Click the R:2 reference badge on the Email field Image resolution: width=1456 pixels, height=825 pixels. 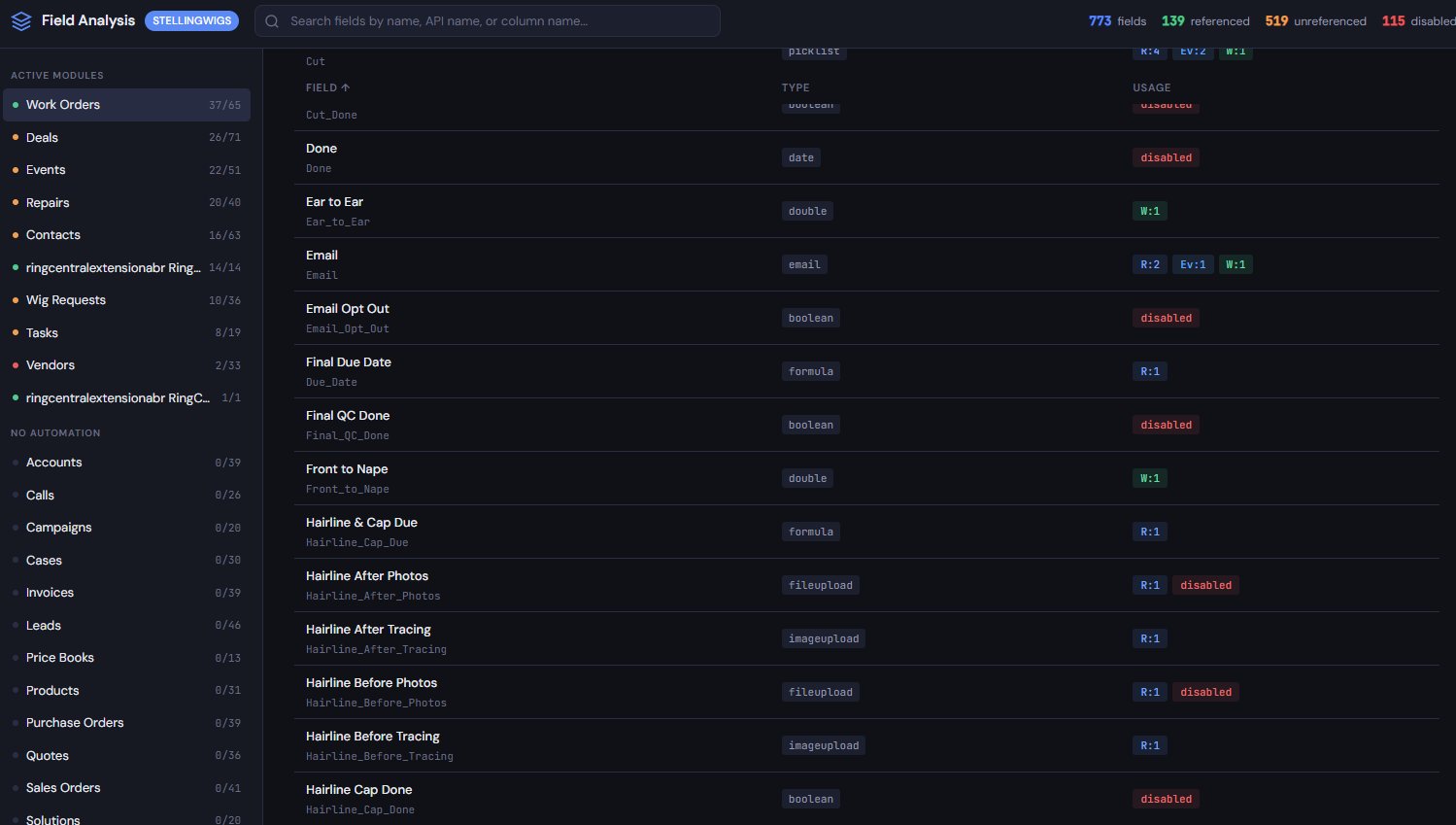point(1149,263)
